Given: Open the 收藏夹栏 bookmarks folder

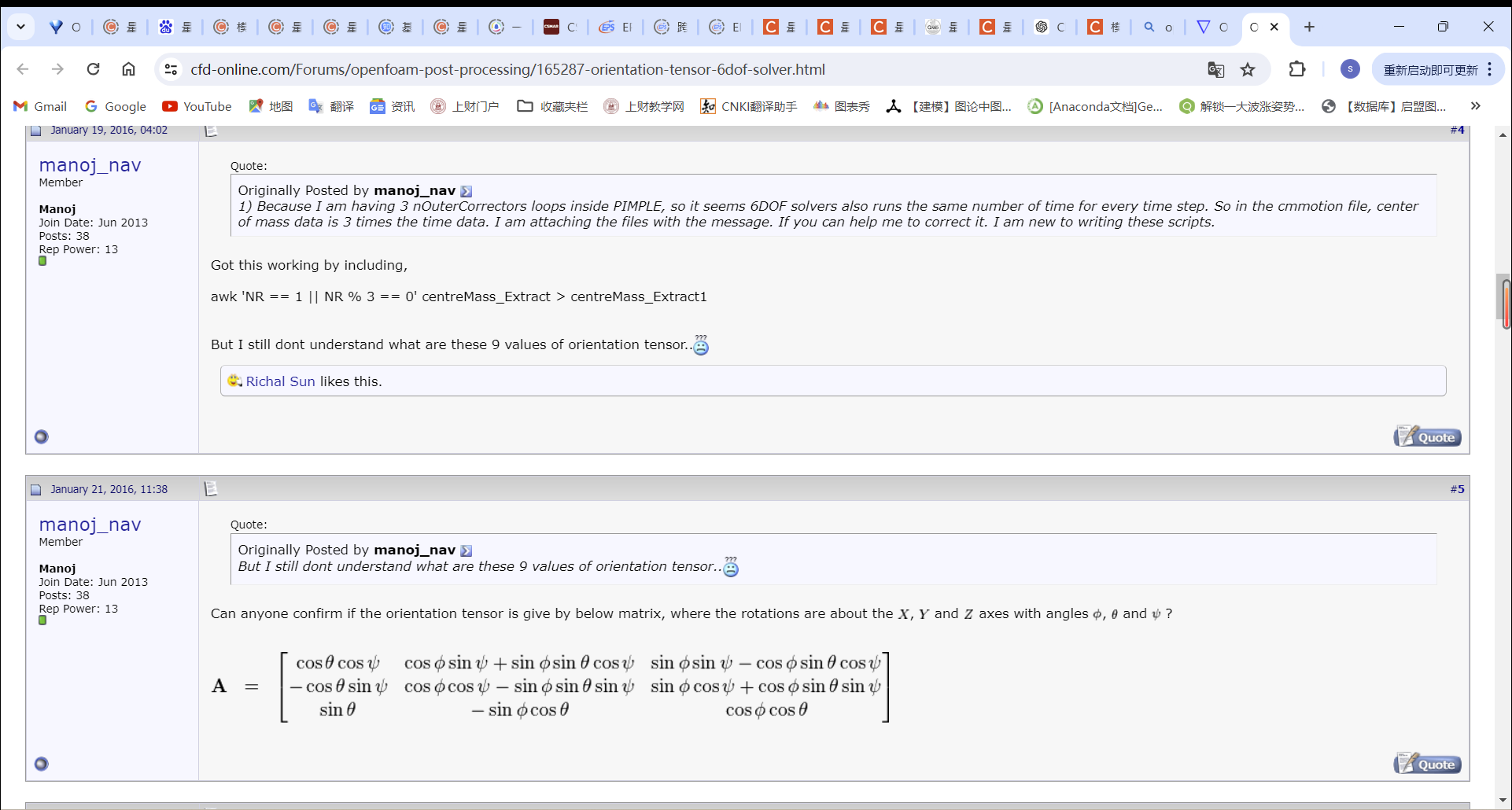Looking at the screenshot, I should click(552, 106).
